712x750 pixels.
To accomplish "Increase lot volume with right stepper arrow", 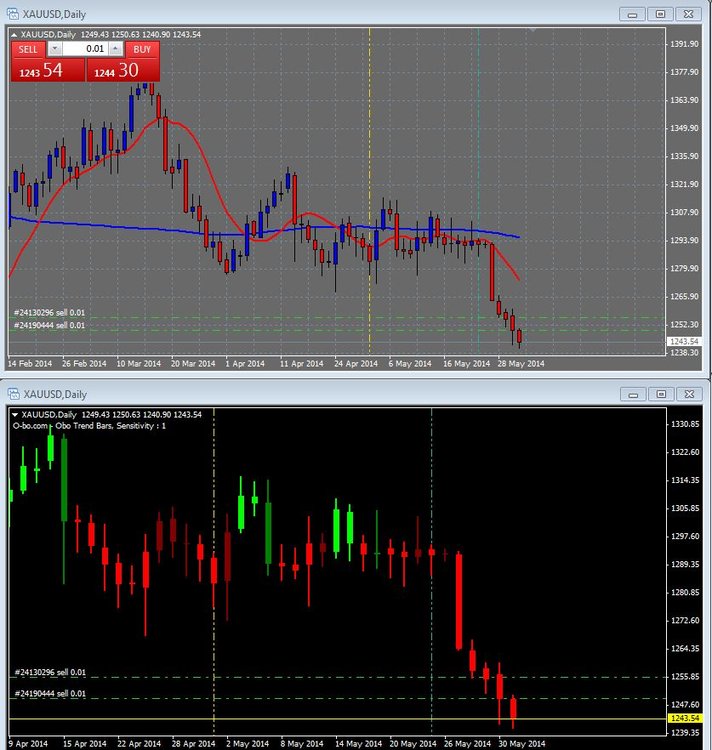I will click(116, 49).
